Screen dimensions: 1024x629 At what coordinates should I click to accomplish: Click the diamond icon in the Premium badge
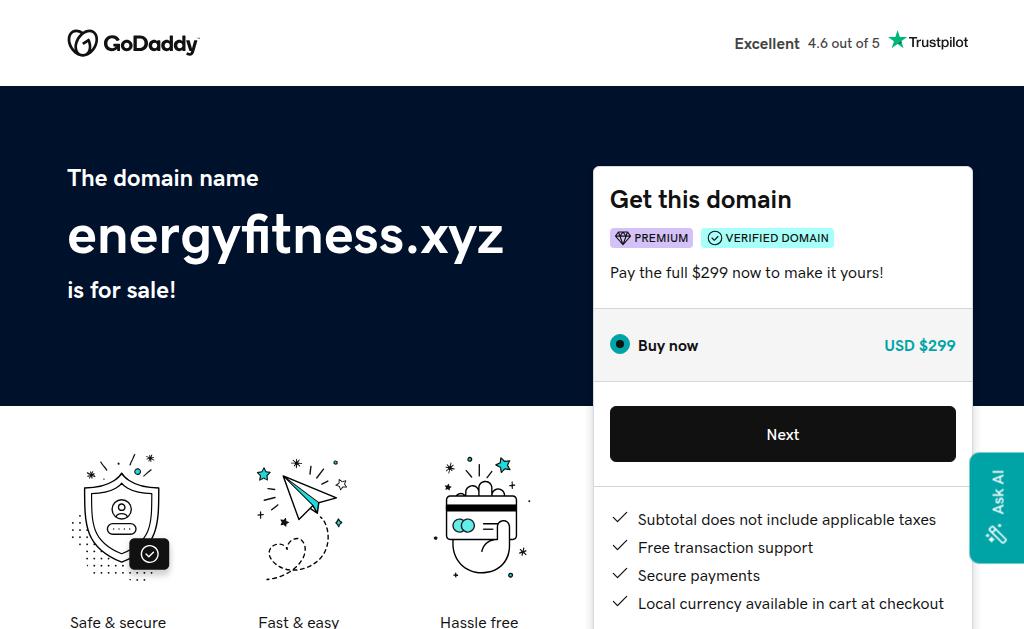(622, 238)
